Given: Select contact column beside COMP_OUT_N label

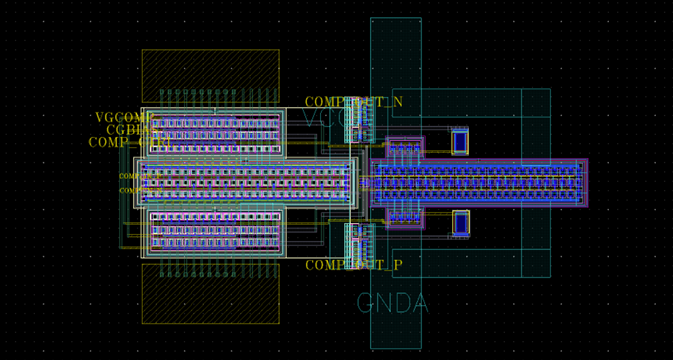Looking at the screenshot, I should pyautogui.click(x=360, y=120).
